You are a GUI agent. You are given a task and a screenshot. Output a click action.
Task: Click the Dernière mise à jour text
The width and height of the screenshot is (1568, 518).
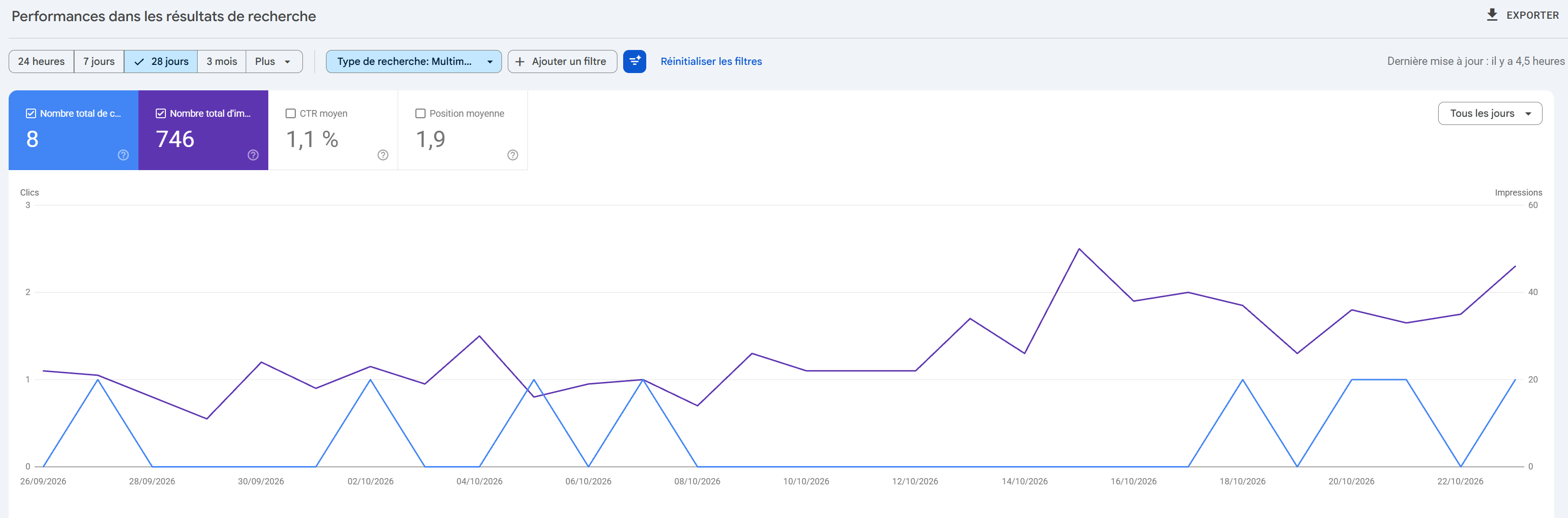(1476, 62)
